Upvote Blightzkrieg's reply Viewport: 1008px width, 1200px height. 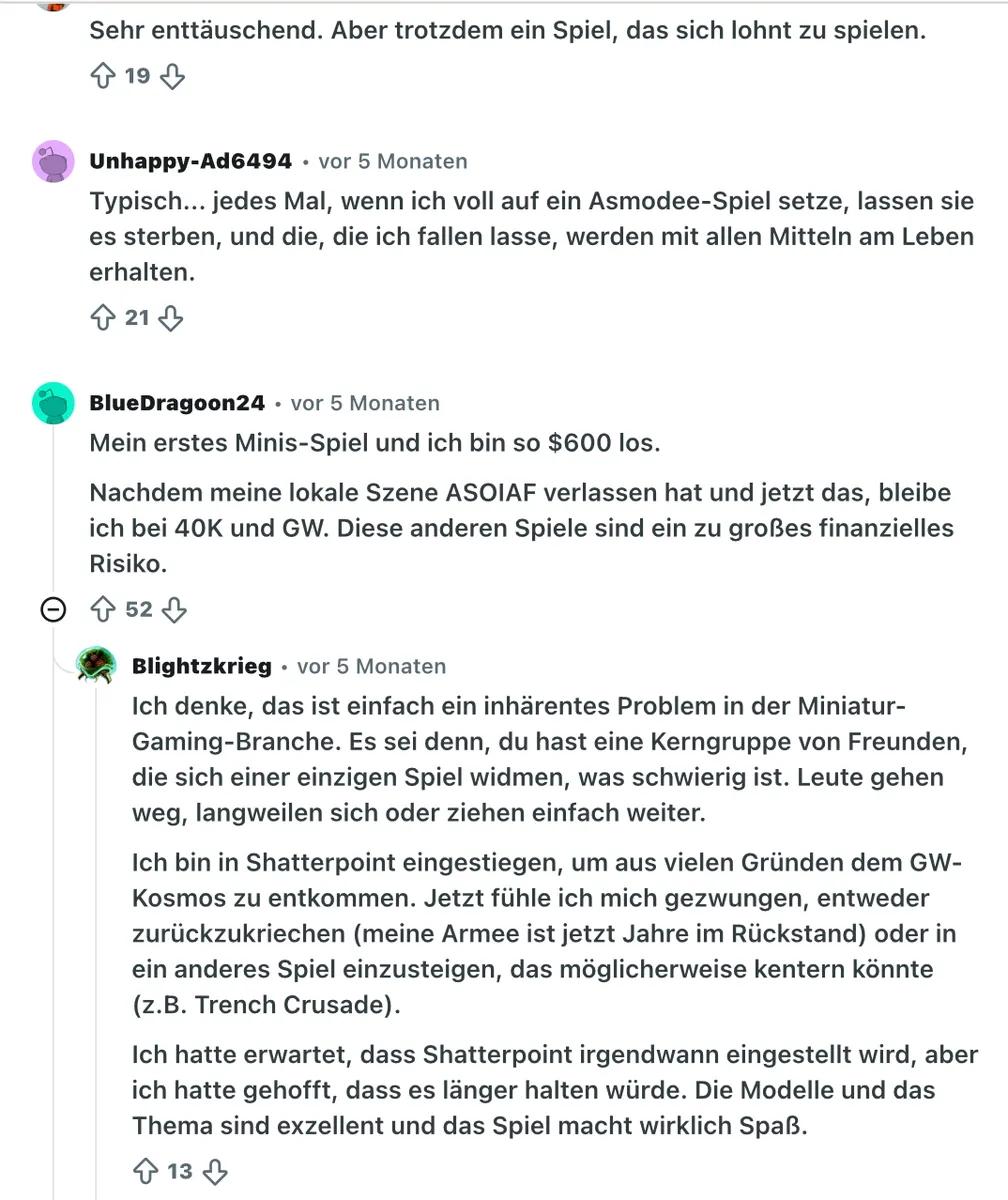[146, 1171]
